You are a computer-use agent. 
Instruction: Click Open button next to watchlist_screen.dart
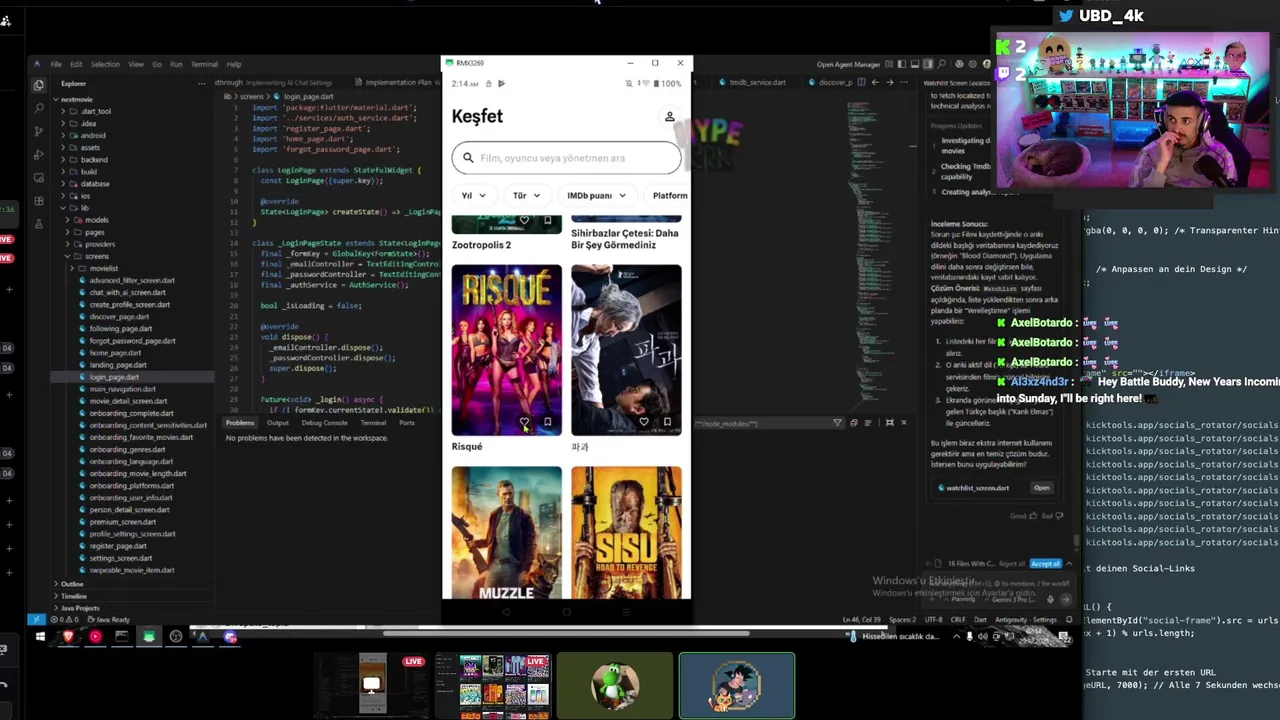[1042, 488]
